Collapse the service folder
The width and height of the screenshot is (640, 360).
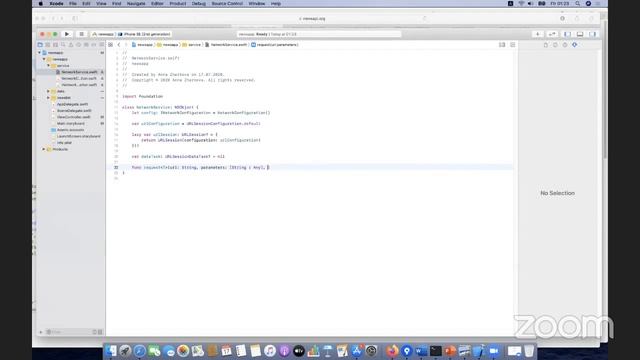[x=49, y=66]
